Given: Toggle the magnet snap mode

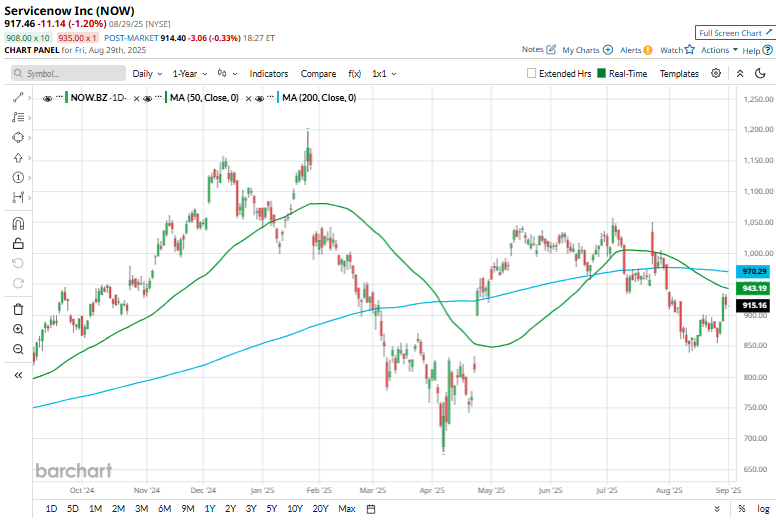Looking at the screenshot, I should click(18, 224).
